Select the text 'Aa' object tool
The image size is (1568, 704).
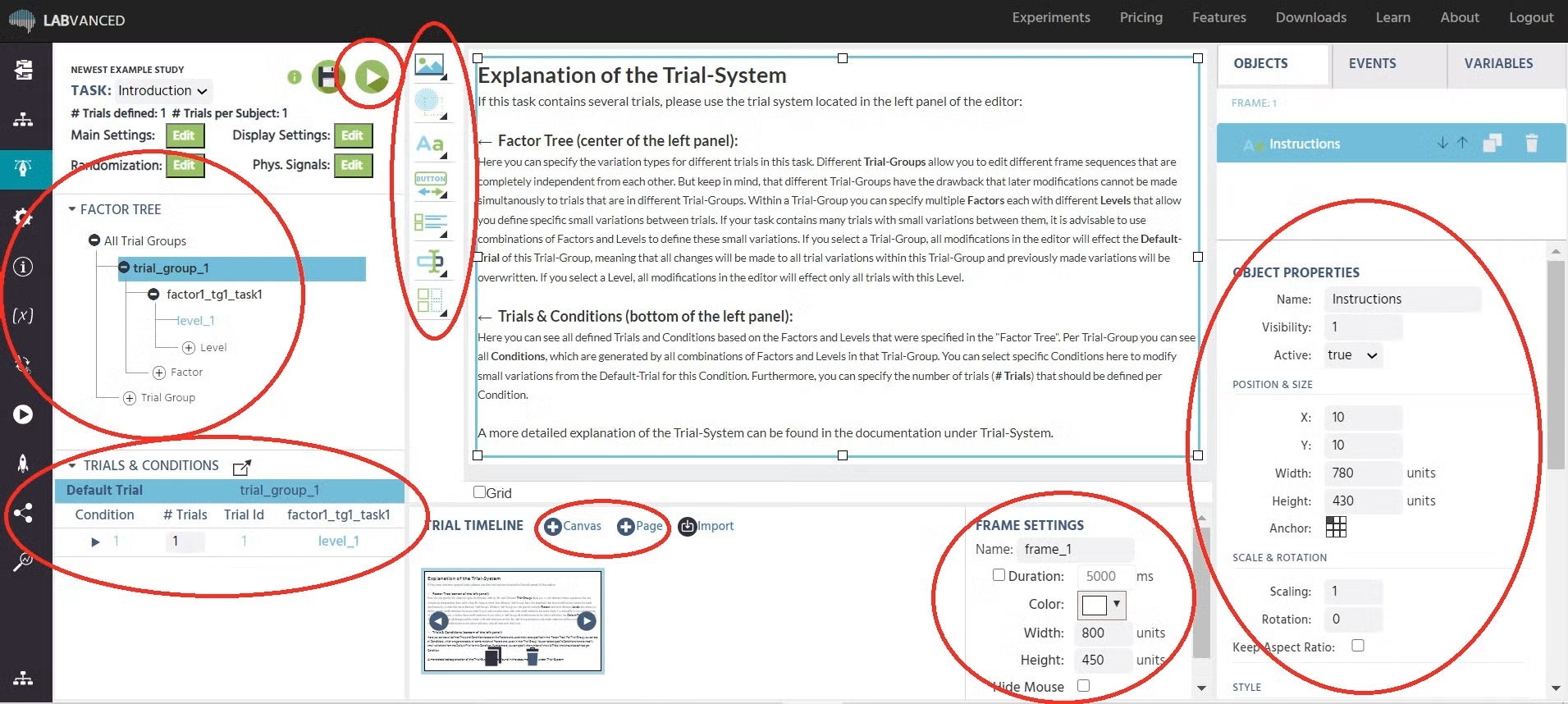click(x=430, y=144)
